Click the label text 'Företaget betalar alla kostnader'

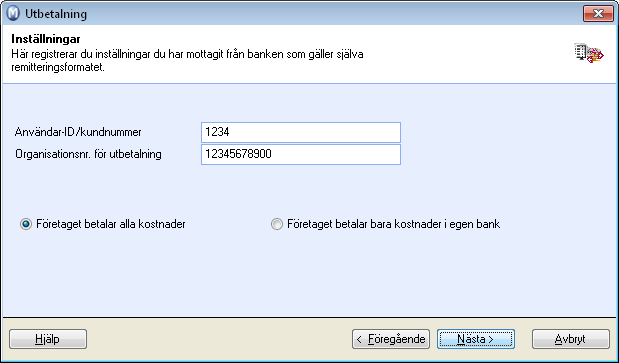click(x=111, y=225)
